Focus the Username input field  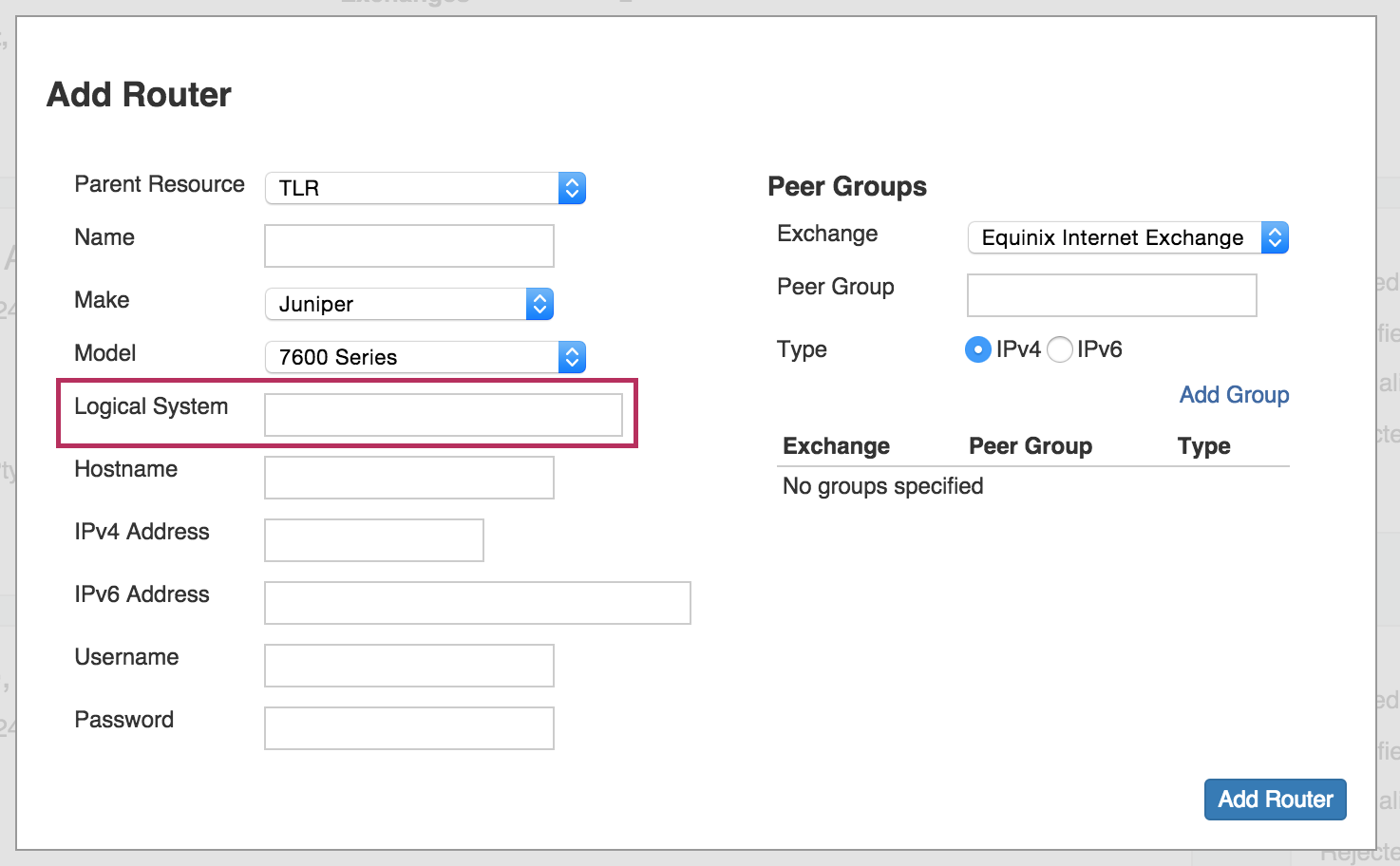408,666
